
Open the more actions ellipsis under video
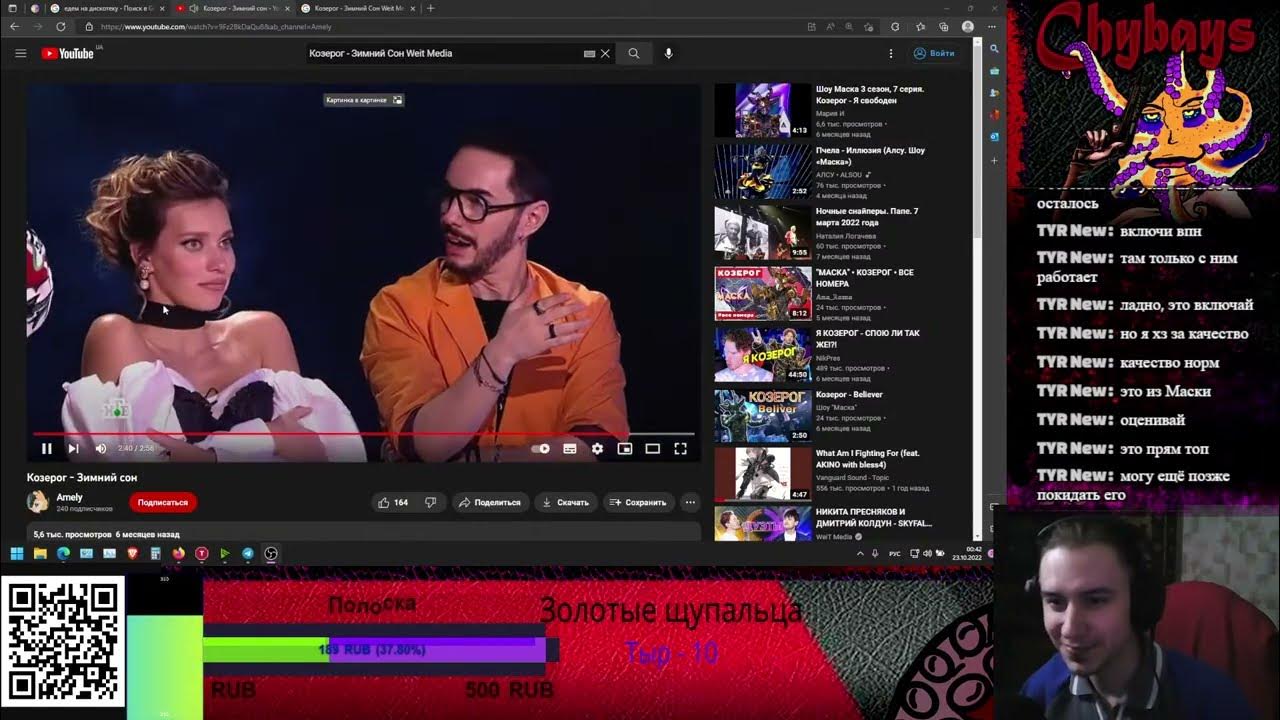click(690, 502)
